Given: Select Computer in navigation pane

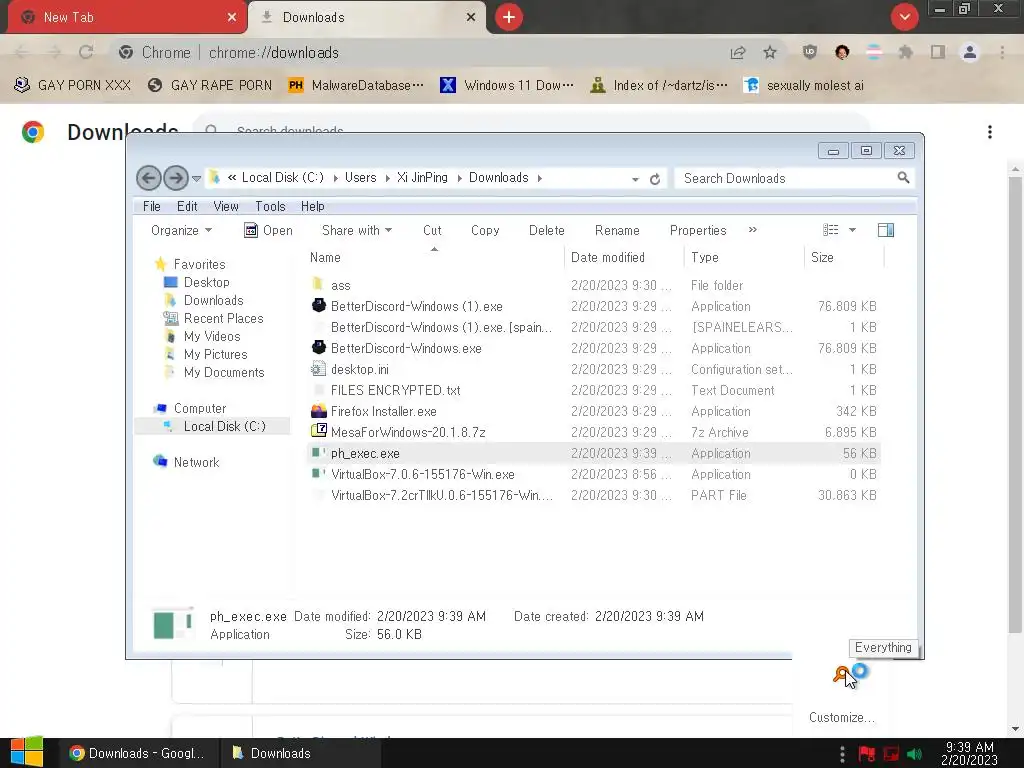Looking at the screenshot, I should click(x=199, y=408).
